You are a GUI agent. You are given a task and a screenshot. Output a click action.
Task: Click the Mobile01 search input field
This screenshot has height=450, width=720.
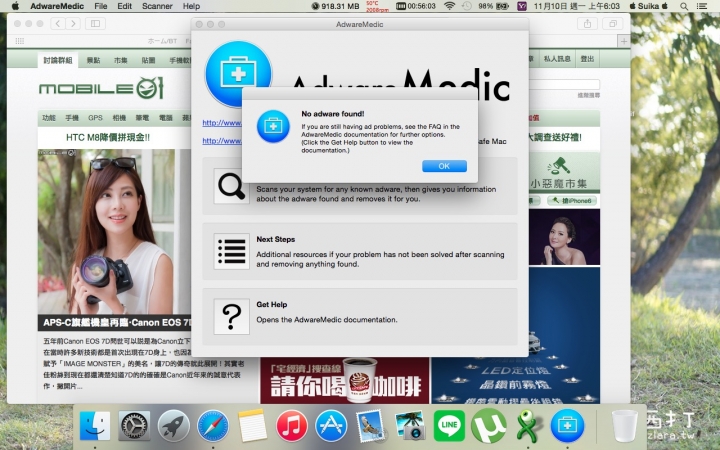click(x=564, y=84)
